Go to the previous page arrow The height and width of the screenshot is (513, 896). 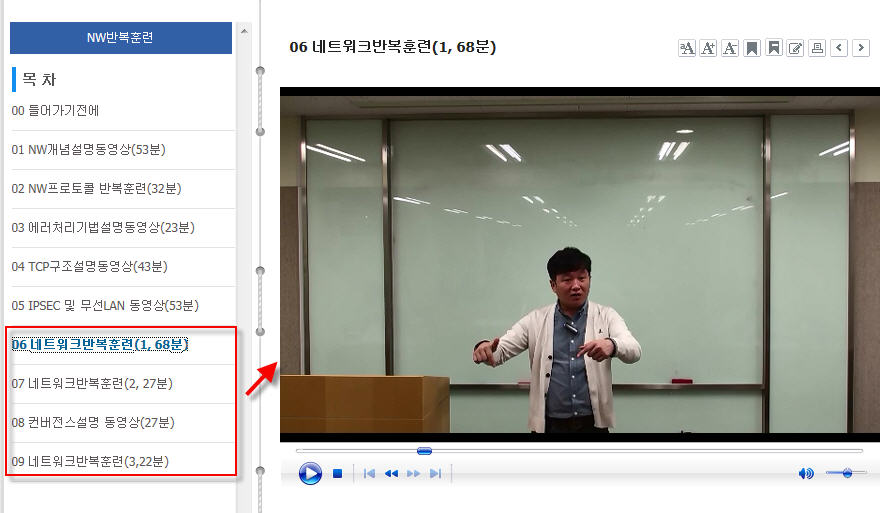[839, 48]
